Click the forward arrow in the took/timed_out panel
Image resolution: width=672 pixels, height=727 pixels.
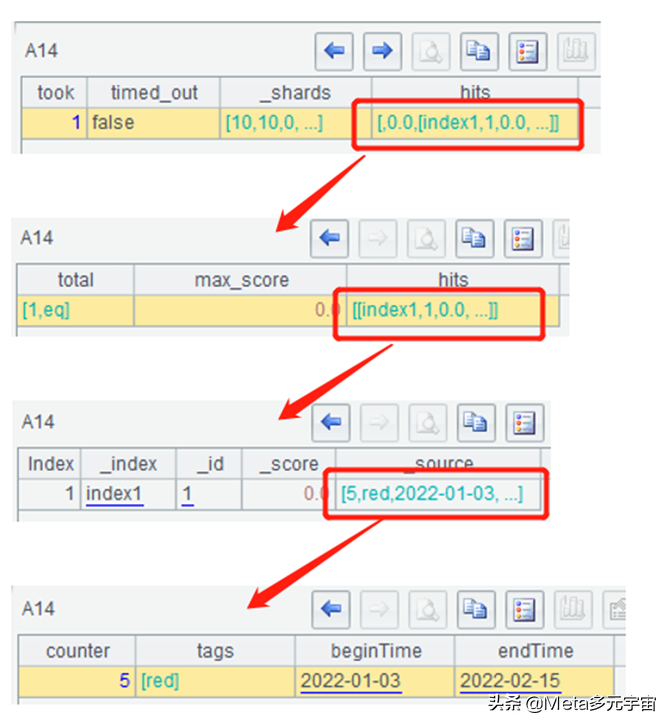(382, 51)
